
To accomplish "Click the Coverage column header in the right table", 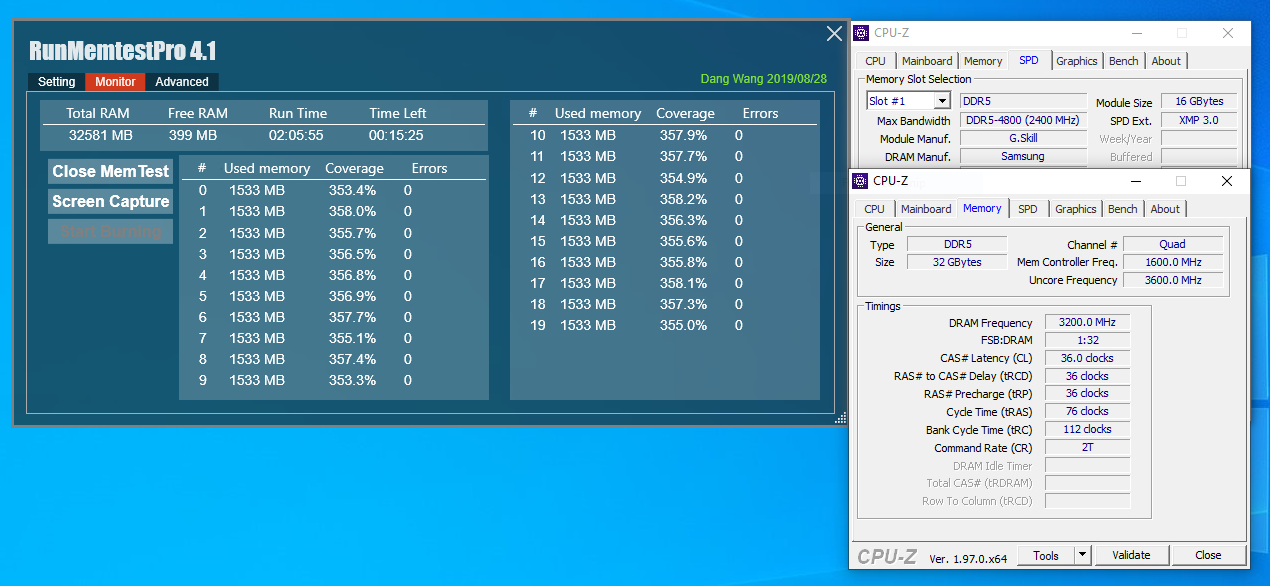I will point(685,113).
